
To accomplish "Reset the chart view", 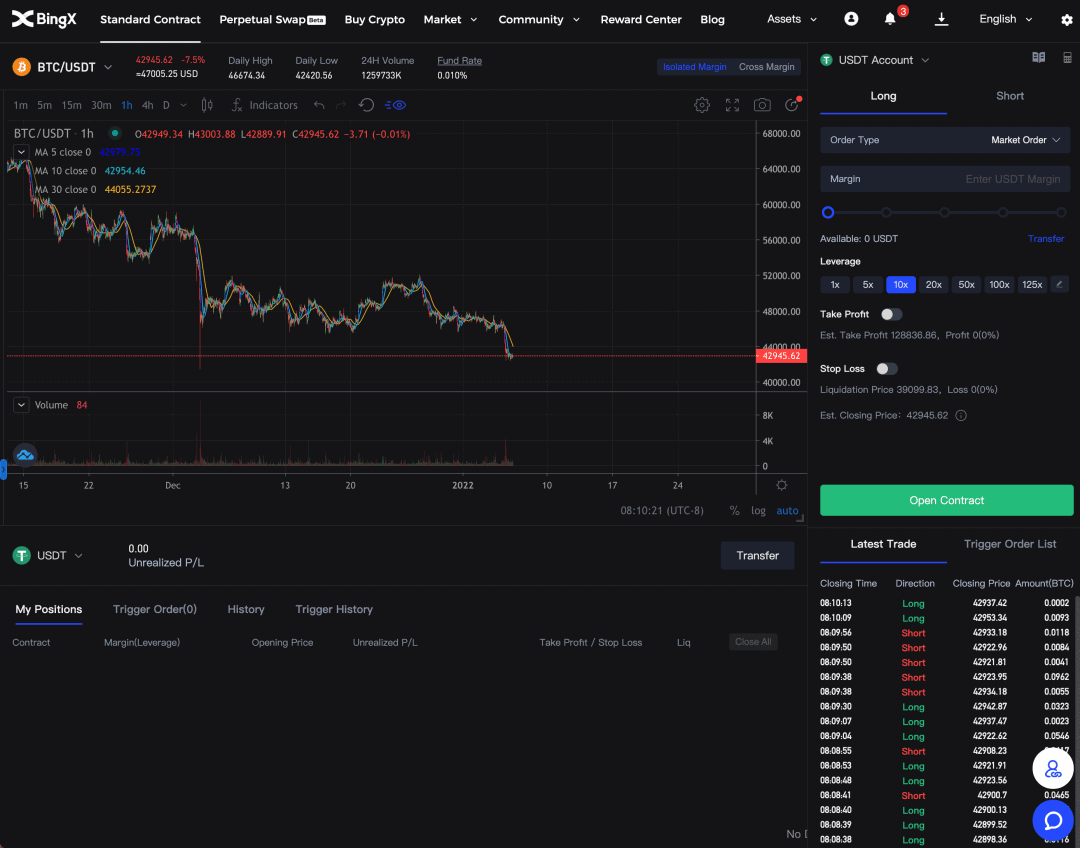I will (x=366, y=105).
